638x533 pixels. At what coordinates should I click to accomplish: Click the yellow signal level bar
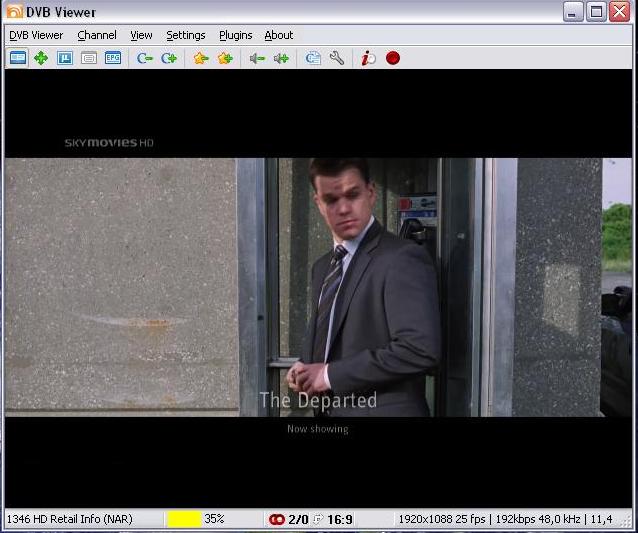184,519
